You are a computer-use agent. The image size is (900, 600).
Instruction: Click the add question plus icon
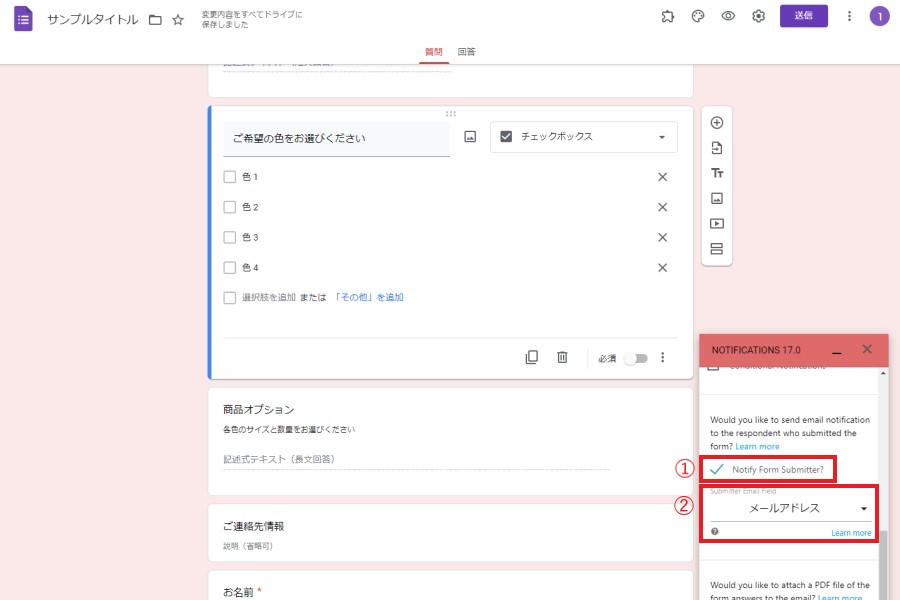(x=716, y=123)
